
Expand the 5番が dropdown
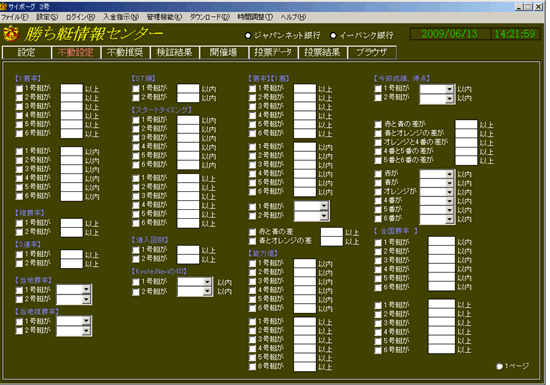[x=449, y=210]
